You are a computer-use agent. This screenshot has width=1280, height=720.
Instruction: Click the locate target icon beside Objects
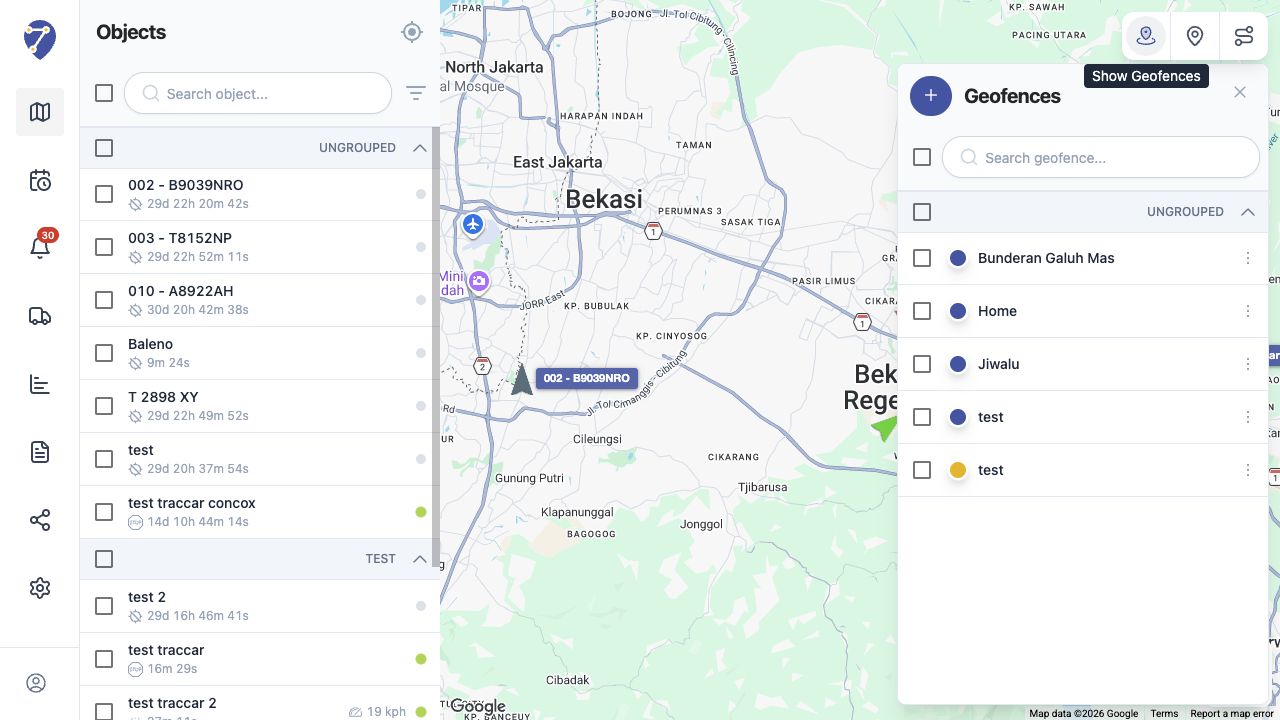[x=412, y=32]
